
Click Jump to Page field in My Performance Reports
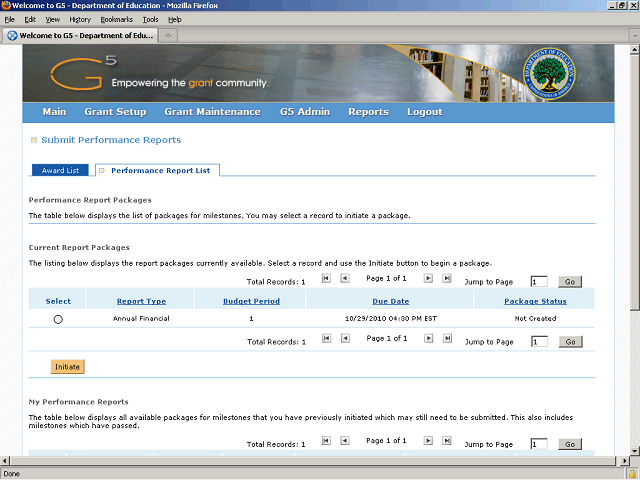point(539,444)
